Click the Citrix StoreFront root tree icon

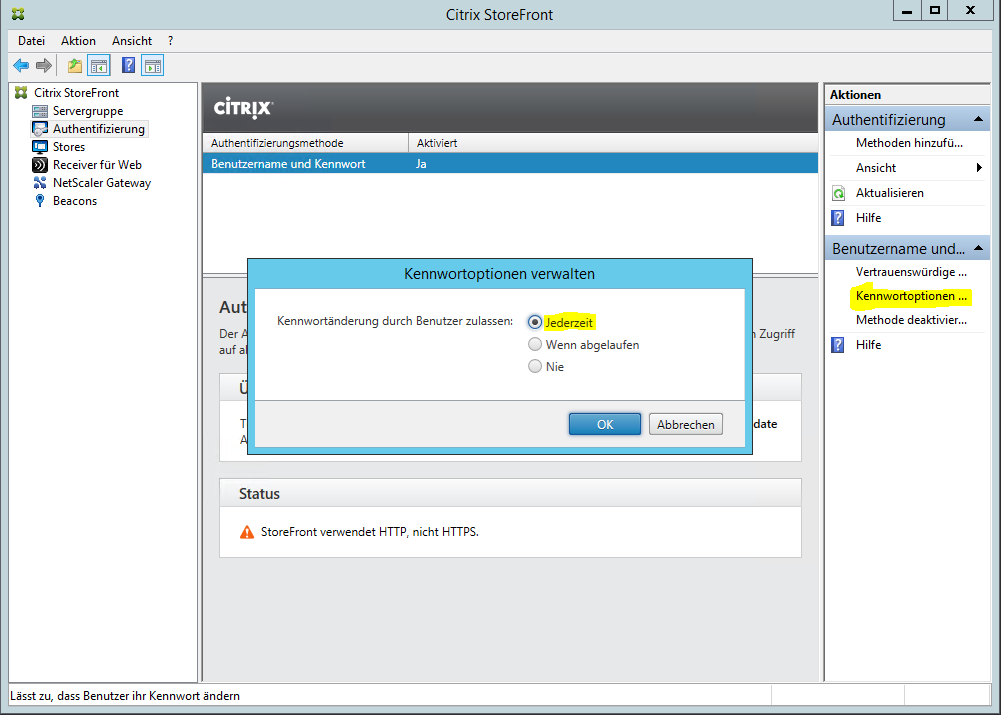point(21,93)
